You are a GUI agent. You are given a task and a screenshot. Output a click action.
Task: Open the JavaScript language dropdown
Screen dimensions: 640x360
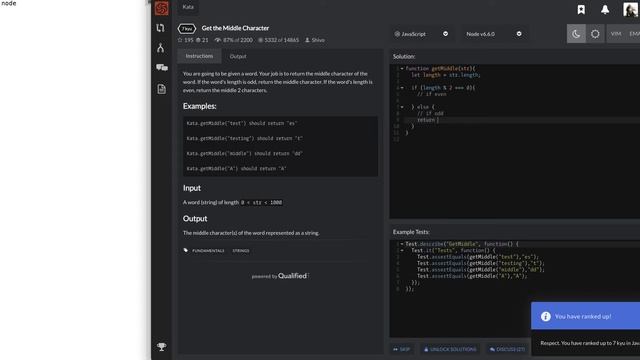click(421, 34)
